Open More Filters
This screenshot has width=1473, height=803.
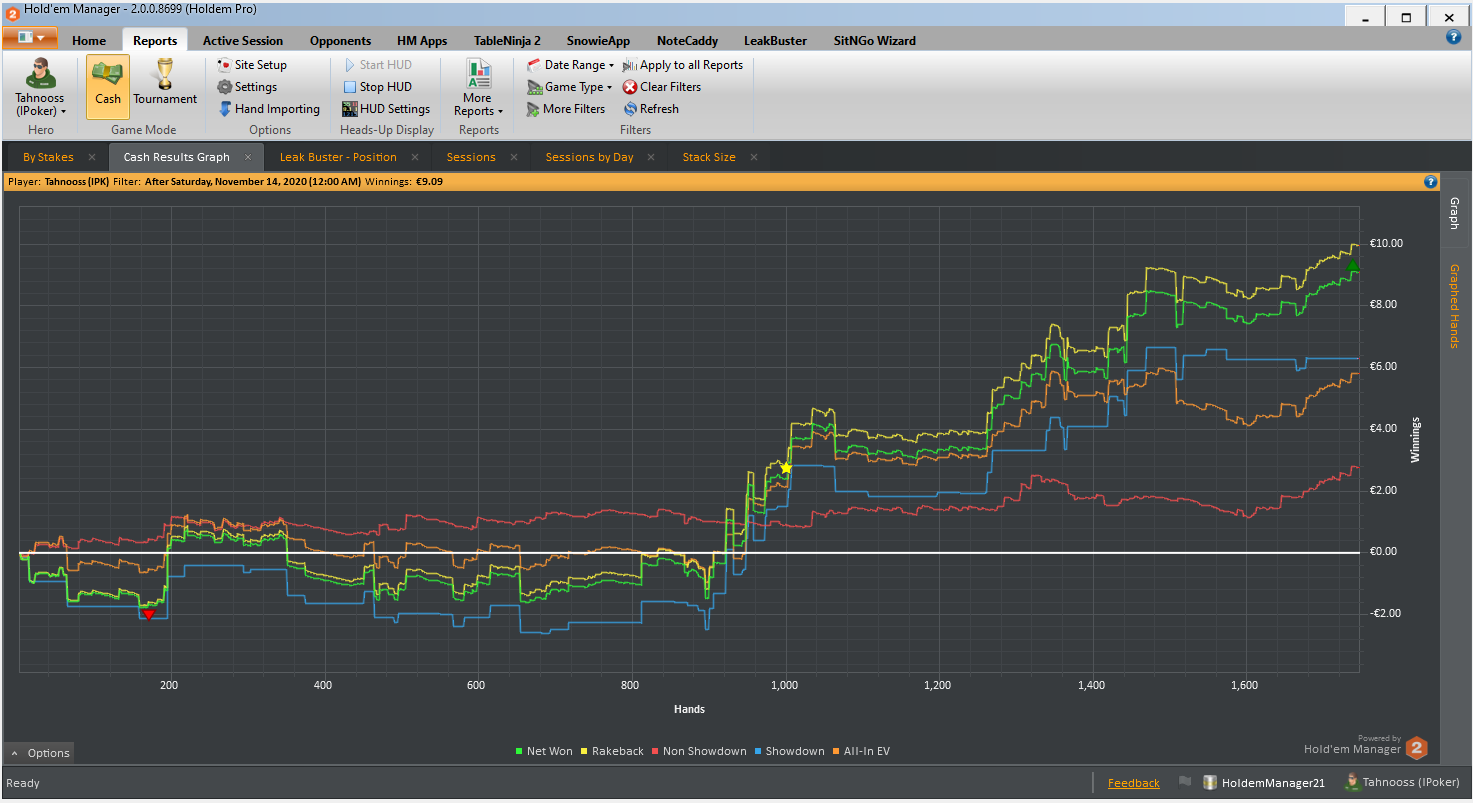click(566, 109)
